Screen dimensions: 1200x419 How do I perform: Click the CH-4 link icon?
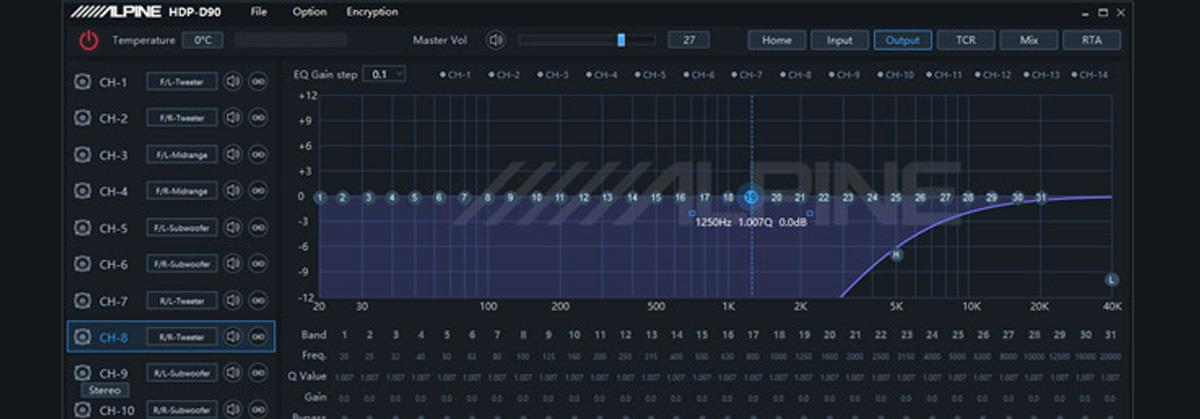(258, 191)
